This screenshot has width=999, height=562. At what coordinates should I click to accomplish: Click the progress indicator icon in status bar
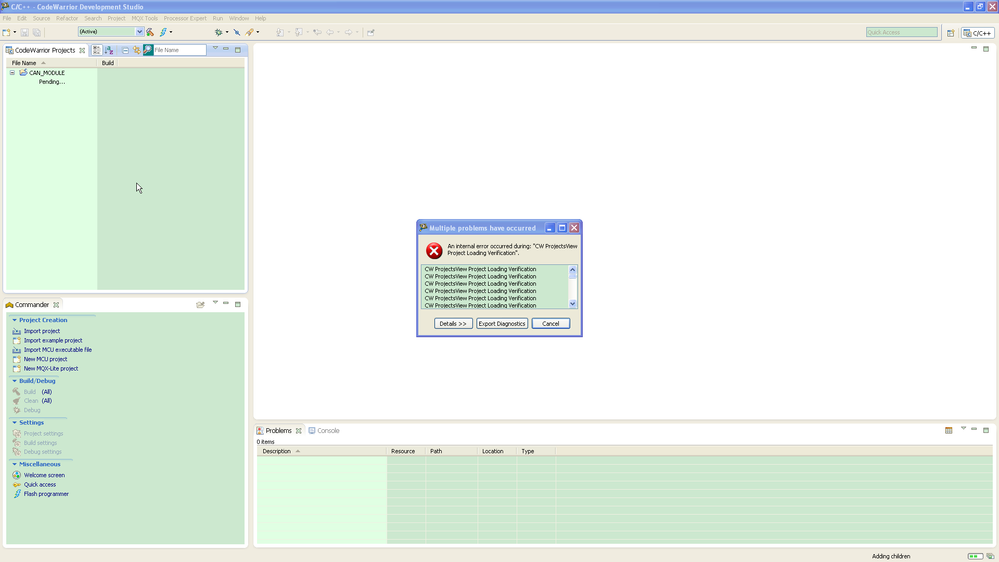point(975,556)
